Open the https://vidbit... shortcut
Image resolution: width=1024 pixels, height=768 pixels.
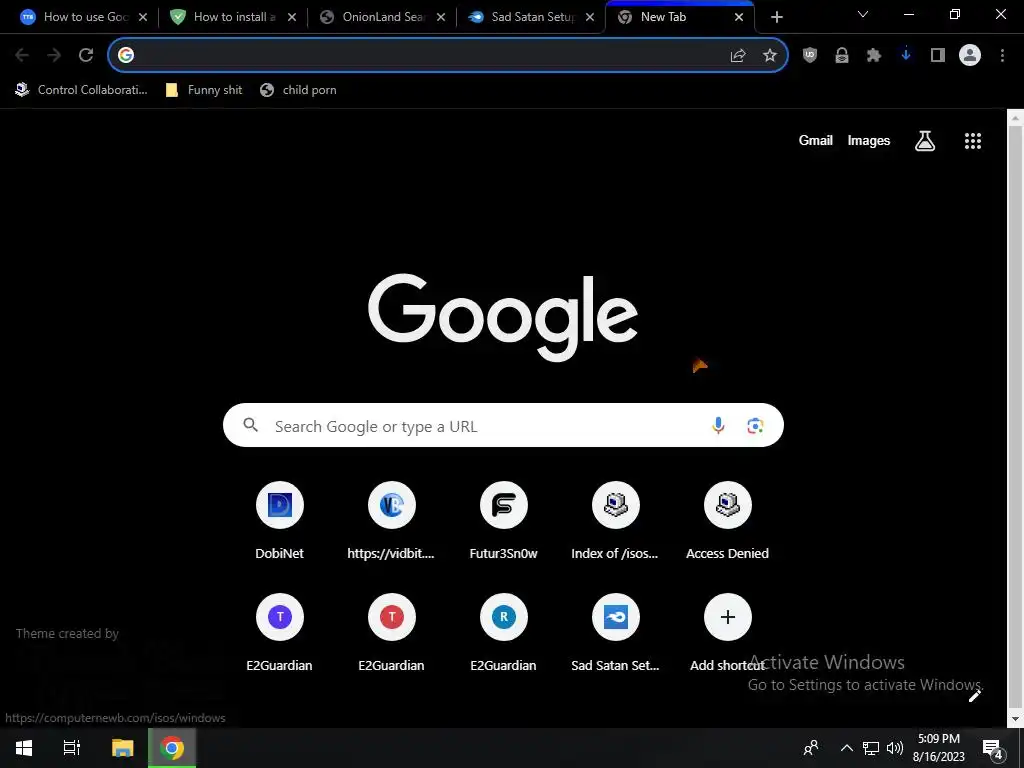pyautogui.click(x=391, y=522)
